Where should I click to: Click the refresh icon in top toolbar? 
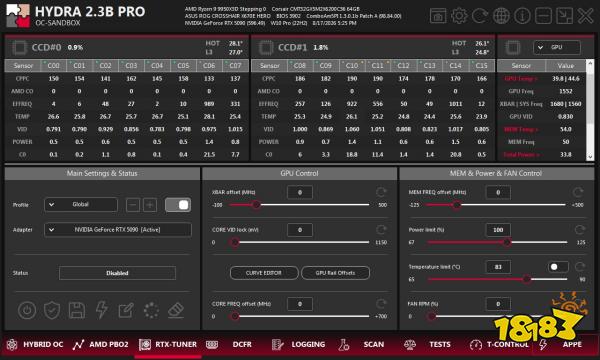coord(480,16)
